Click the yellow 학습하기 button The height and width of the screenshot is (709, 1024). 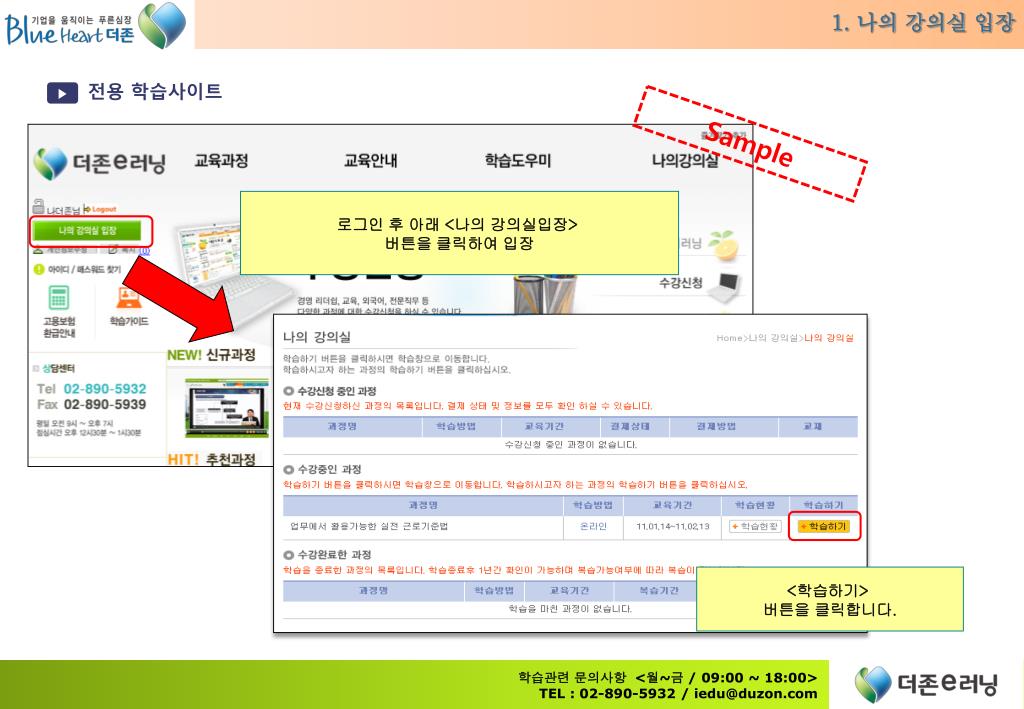[x=824, y=526]
